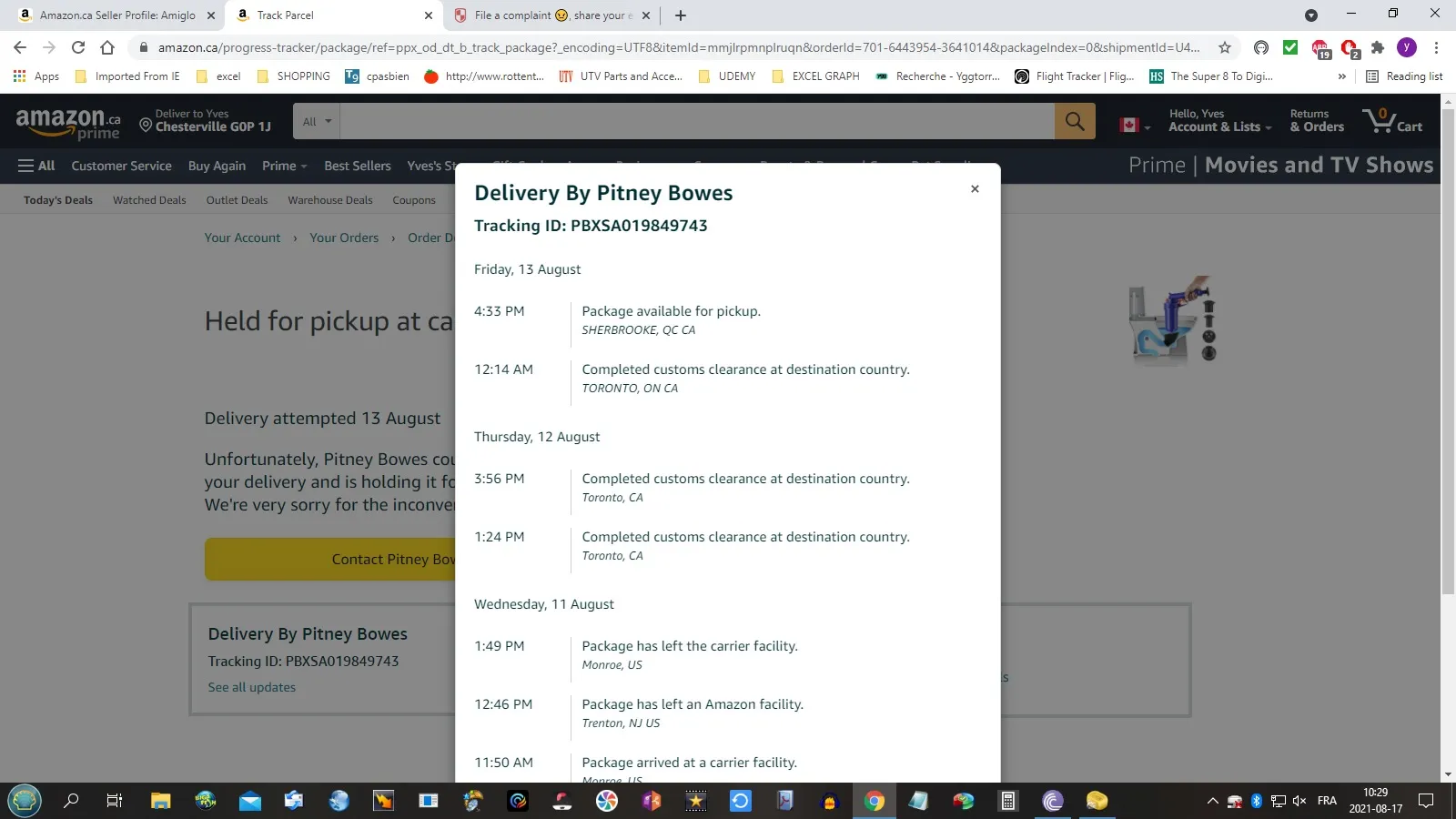Open the UDEMY bookmark folder
Viewport: 1456px width, 819px height.
(x=727, y=76)
